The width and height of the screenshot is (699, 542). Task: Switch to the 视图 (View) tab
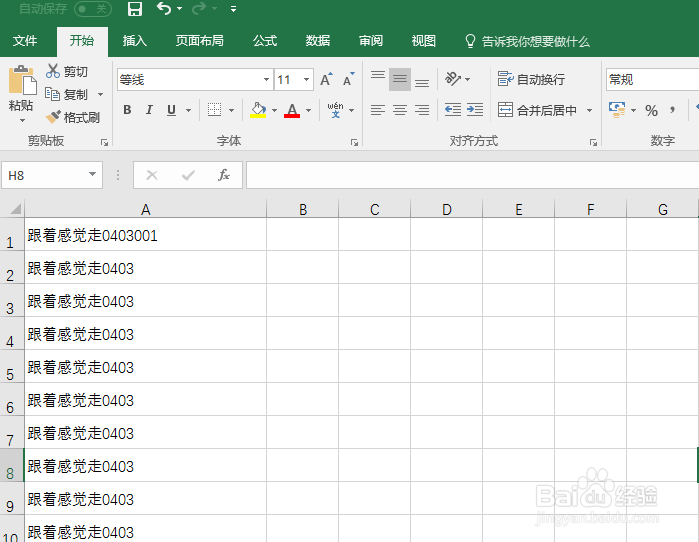tap(424, 41)
